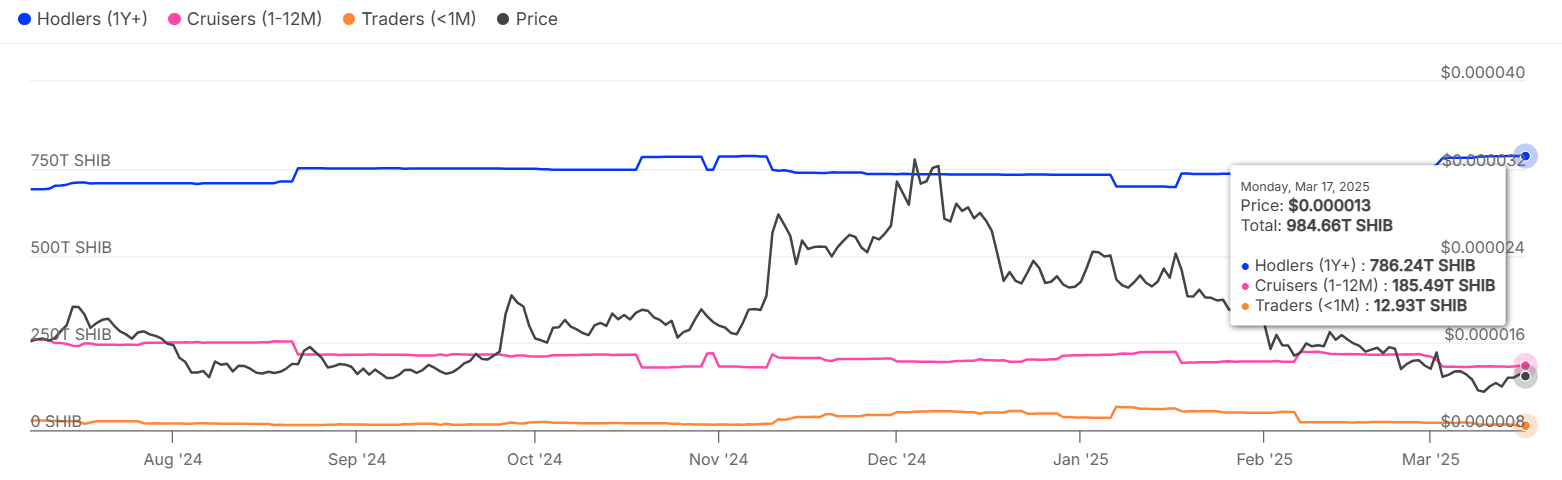Image resolution: width=1562 pixels, height=480 pixels.
Task: Click the $0.000040 price axis label
Action: [x=1482, y=73]
